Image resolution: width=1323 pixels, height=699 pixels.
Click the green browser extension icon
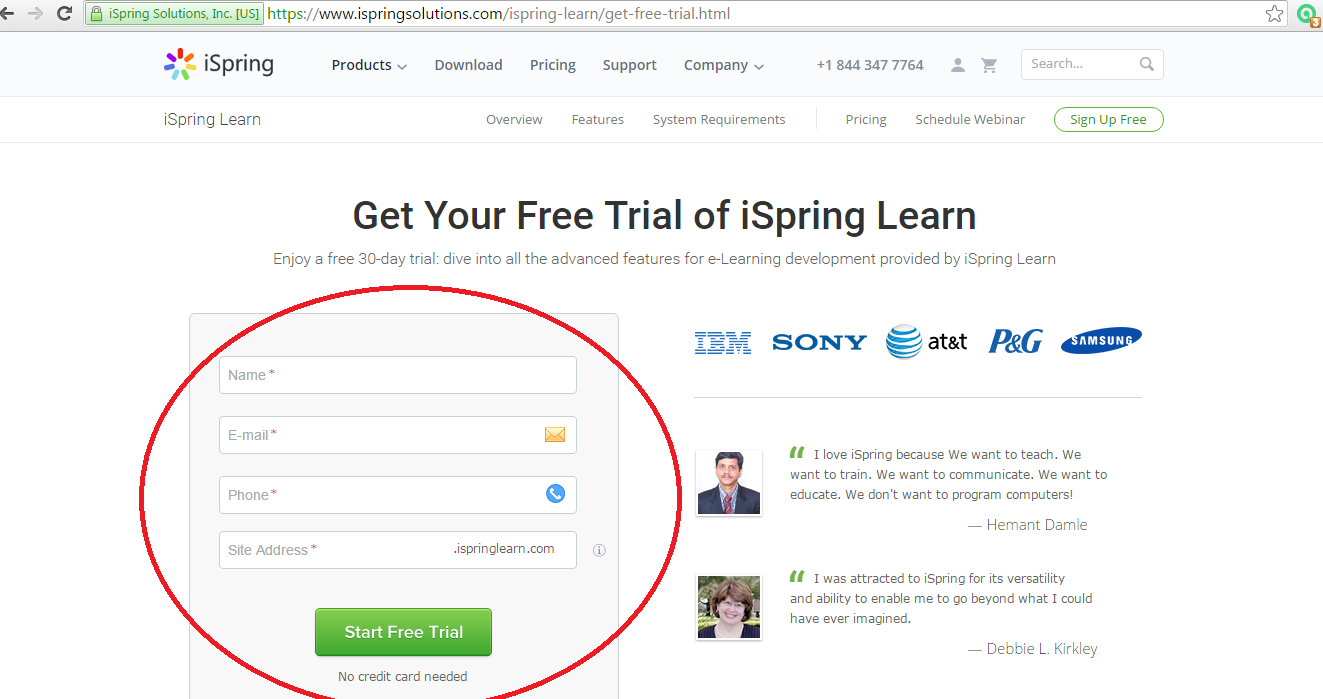(x=1307, y=14)
